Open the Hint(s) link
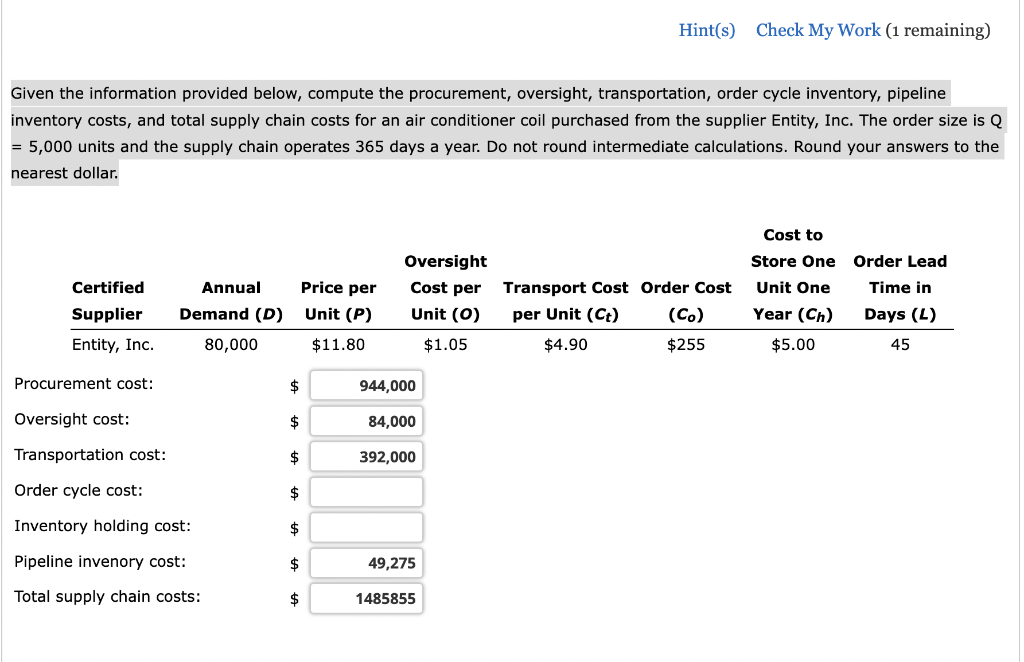The width and height of the screenshot is (1024, 662). 707,31
